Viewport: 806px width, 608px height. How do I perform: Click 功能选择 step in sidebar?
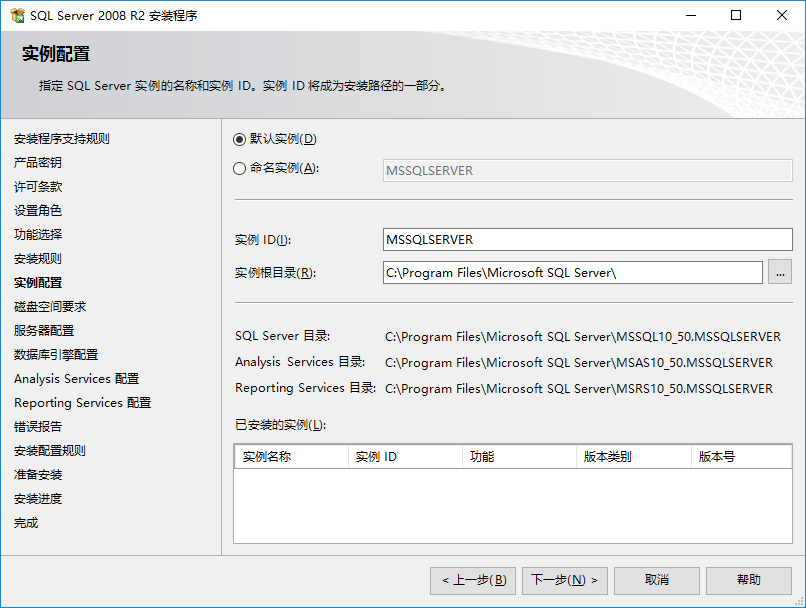pyautogui.click(x=38, y=235)
